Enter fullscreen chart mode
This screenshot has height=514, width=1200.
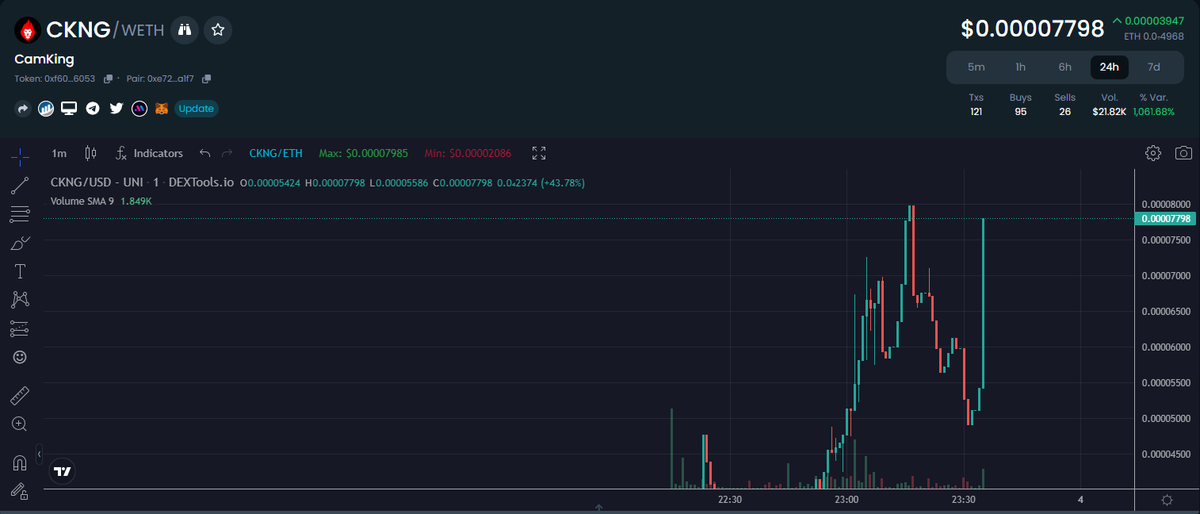(539, 153)
